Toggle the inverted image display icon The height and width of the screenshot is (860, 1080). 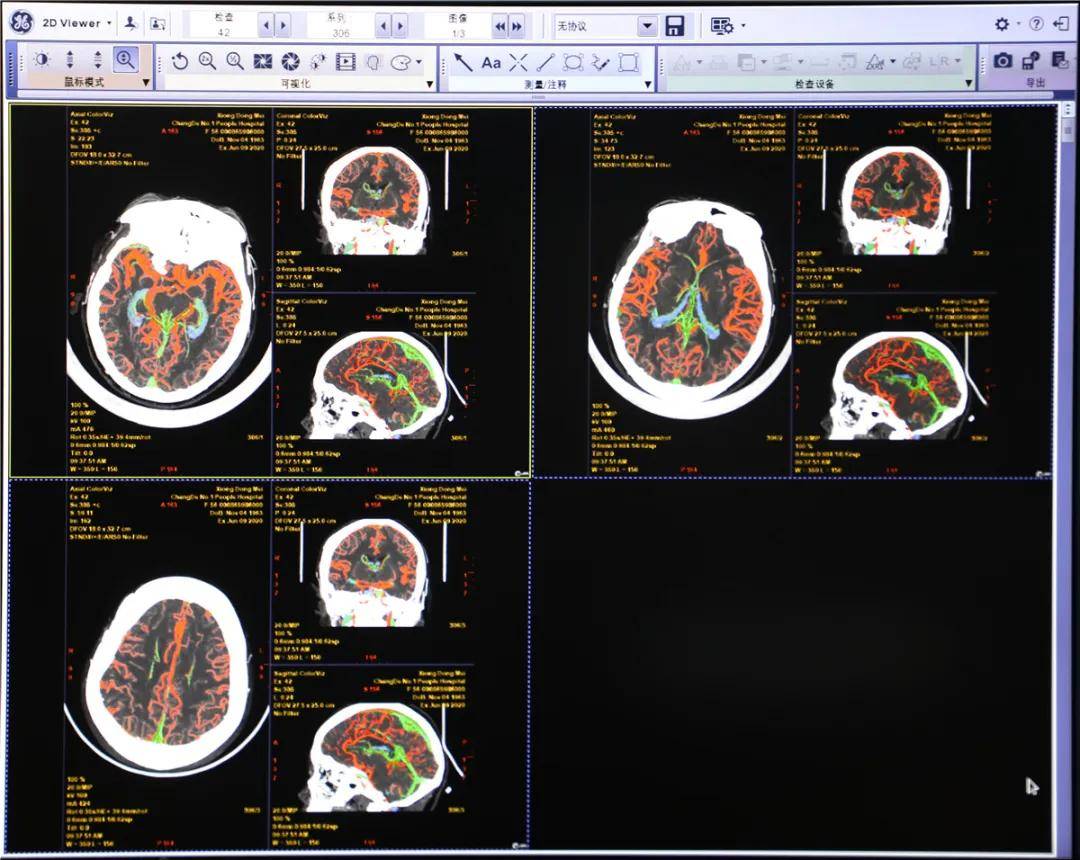263,62
